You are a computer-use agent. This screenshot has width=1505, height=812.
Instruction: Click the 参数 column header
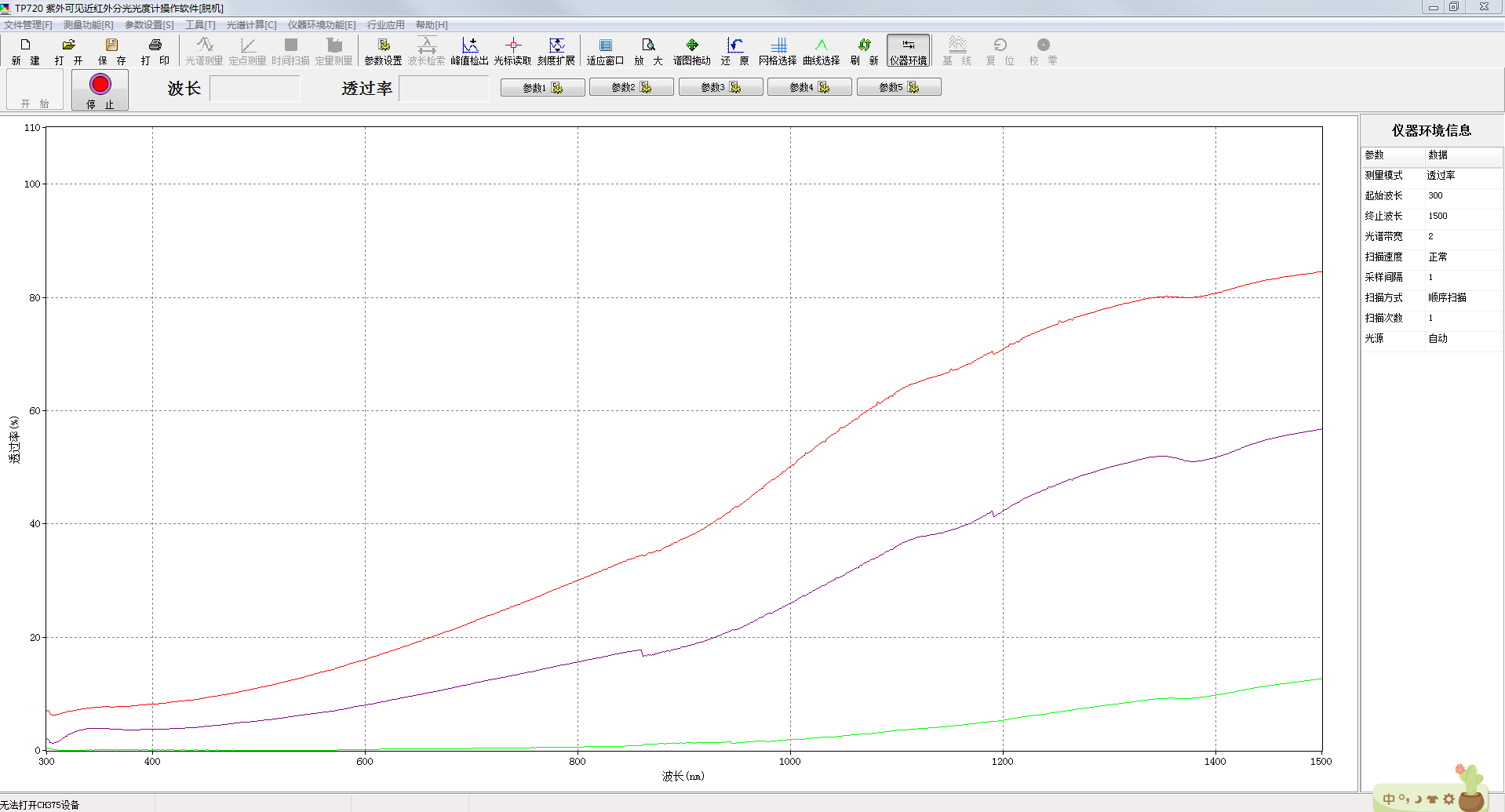point(1393,155)
